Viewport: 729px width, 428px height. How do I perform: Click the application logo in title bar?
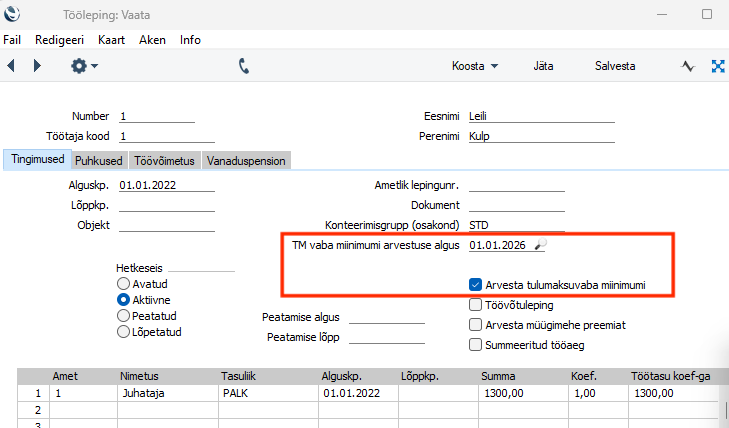click(x=14, y=15)
